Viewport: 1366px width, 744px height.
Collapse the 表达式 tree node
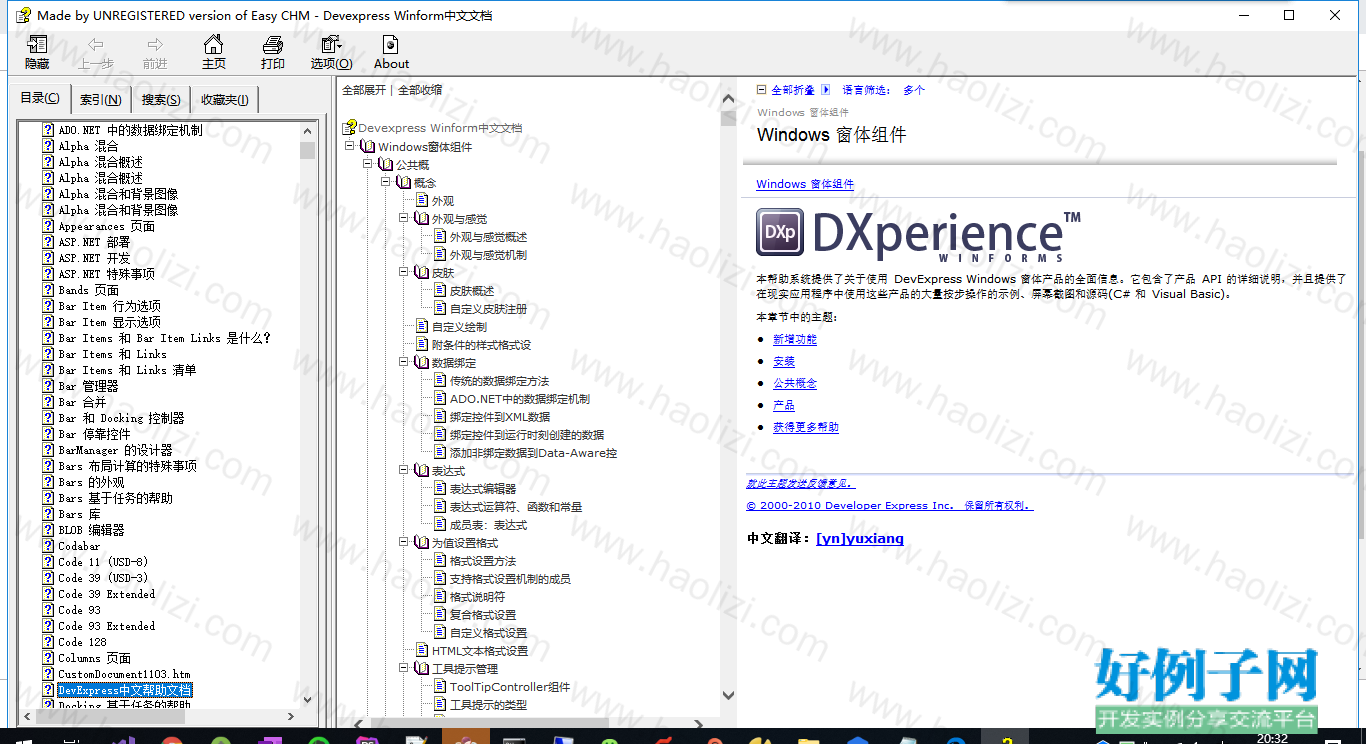[404, 471]
